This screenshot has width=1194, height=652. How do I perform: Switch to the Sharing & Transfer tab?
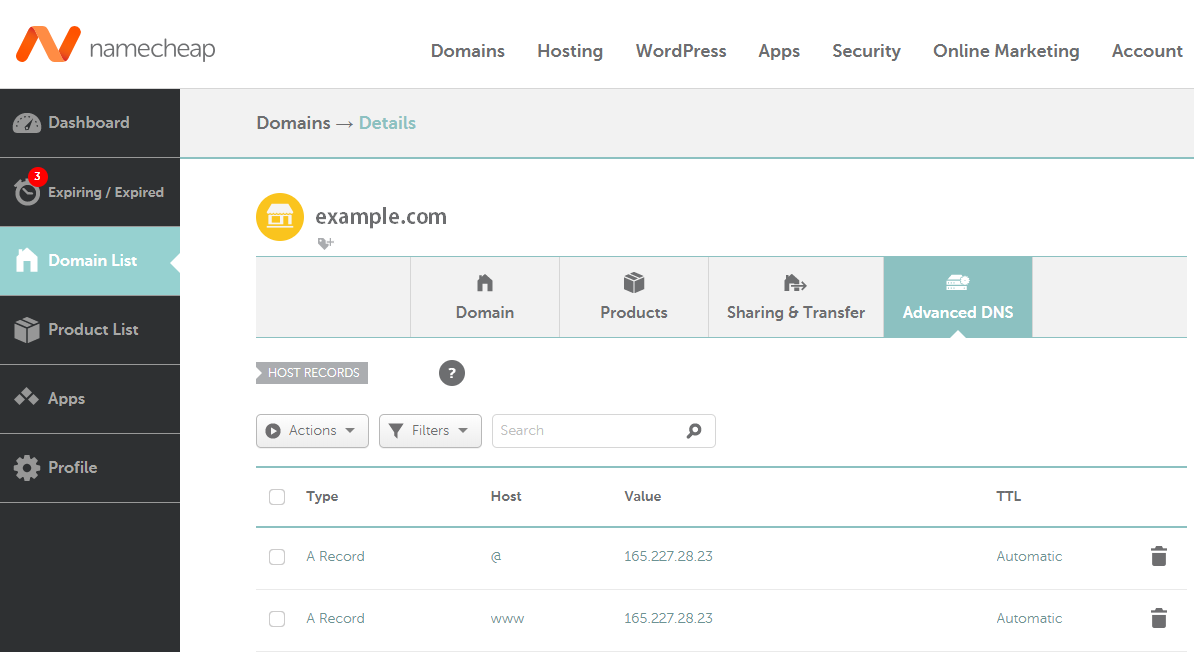coord(795,297)
